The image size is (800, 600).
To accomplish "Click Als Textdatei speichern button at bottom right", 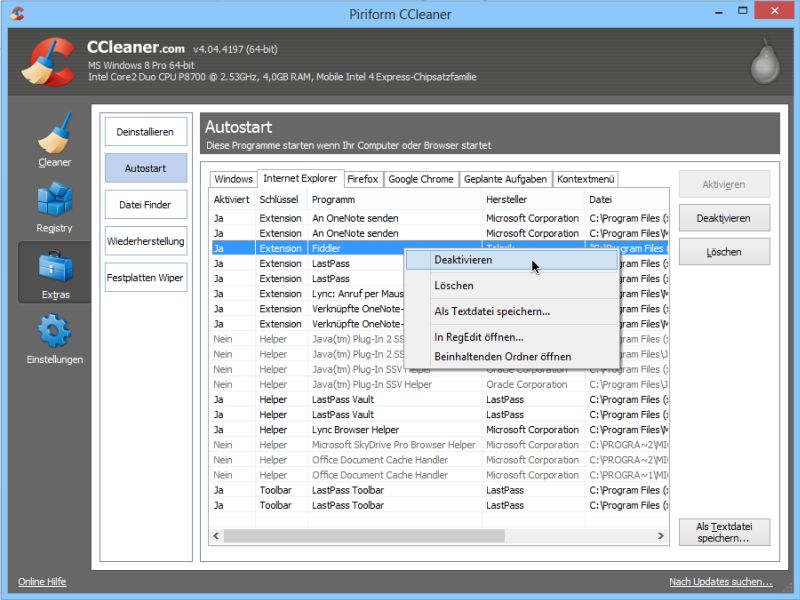I will pos(724,532).
